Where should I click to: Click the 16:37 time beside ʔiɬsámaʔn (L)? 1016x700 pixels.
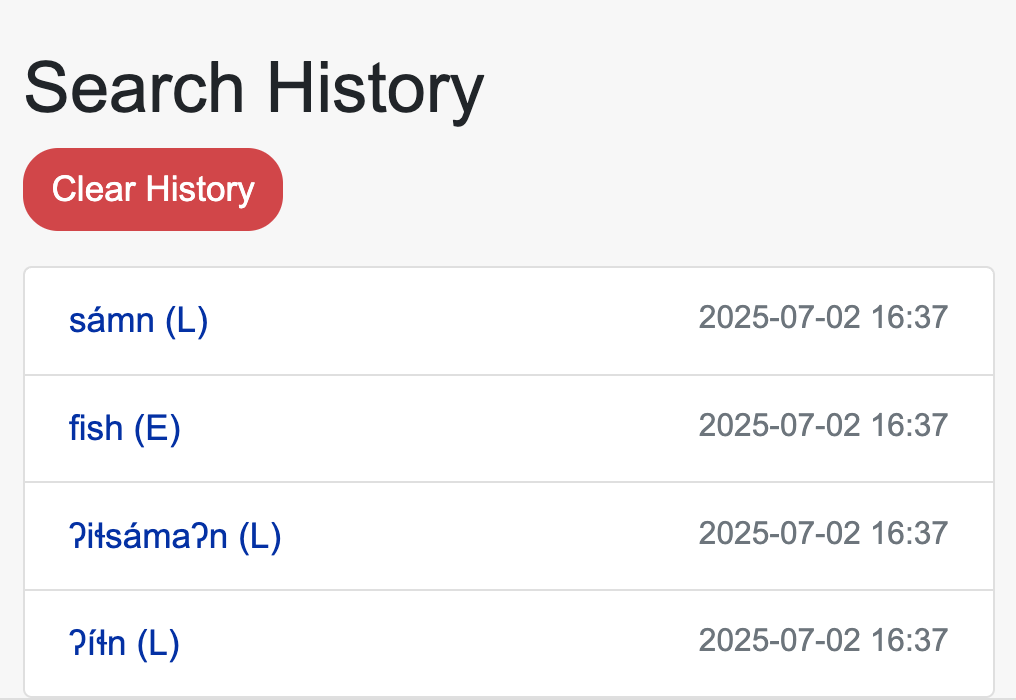(909, 533)
